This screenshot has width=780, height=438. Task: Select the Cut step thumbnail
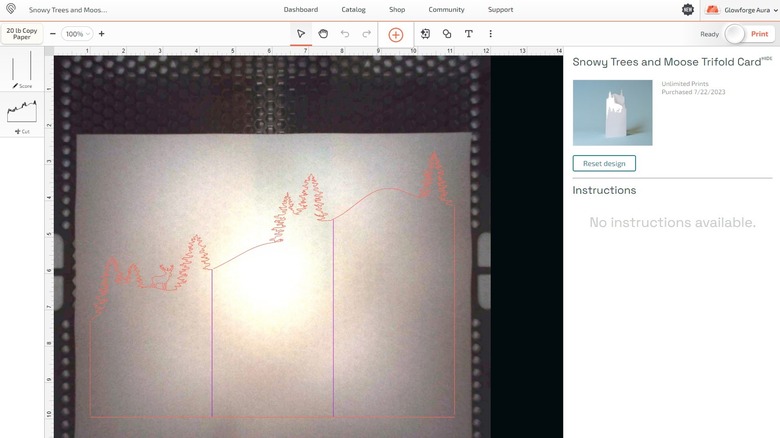[21, 115]
